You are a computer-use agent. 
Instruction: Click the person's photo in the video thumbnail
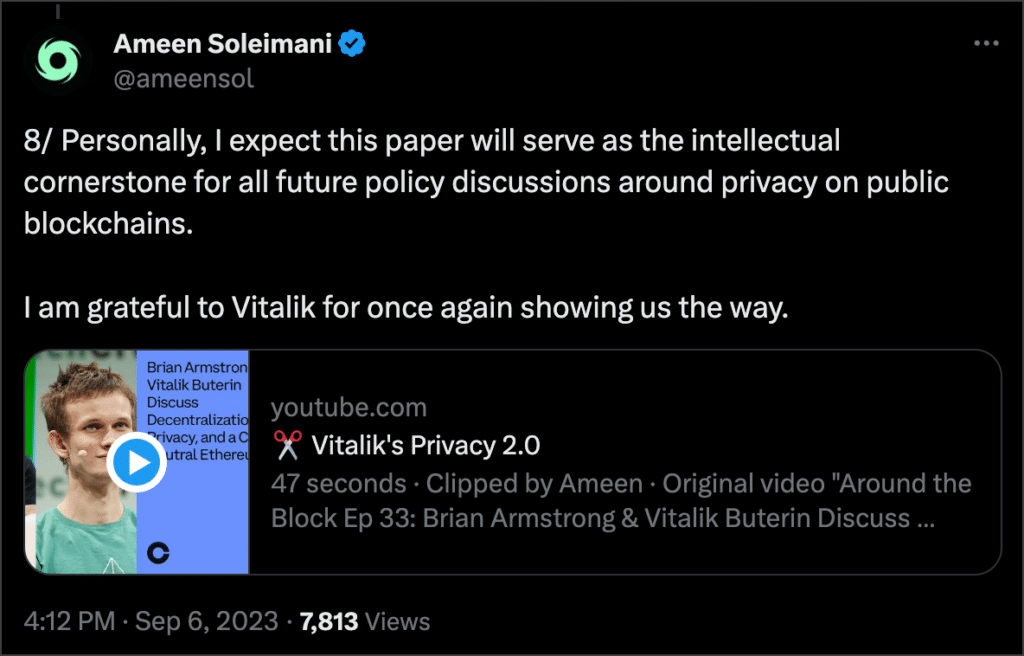[81, 462]
